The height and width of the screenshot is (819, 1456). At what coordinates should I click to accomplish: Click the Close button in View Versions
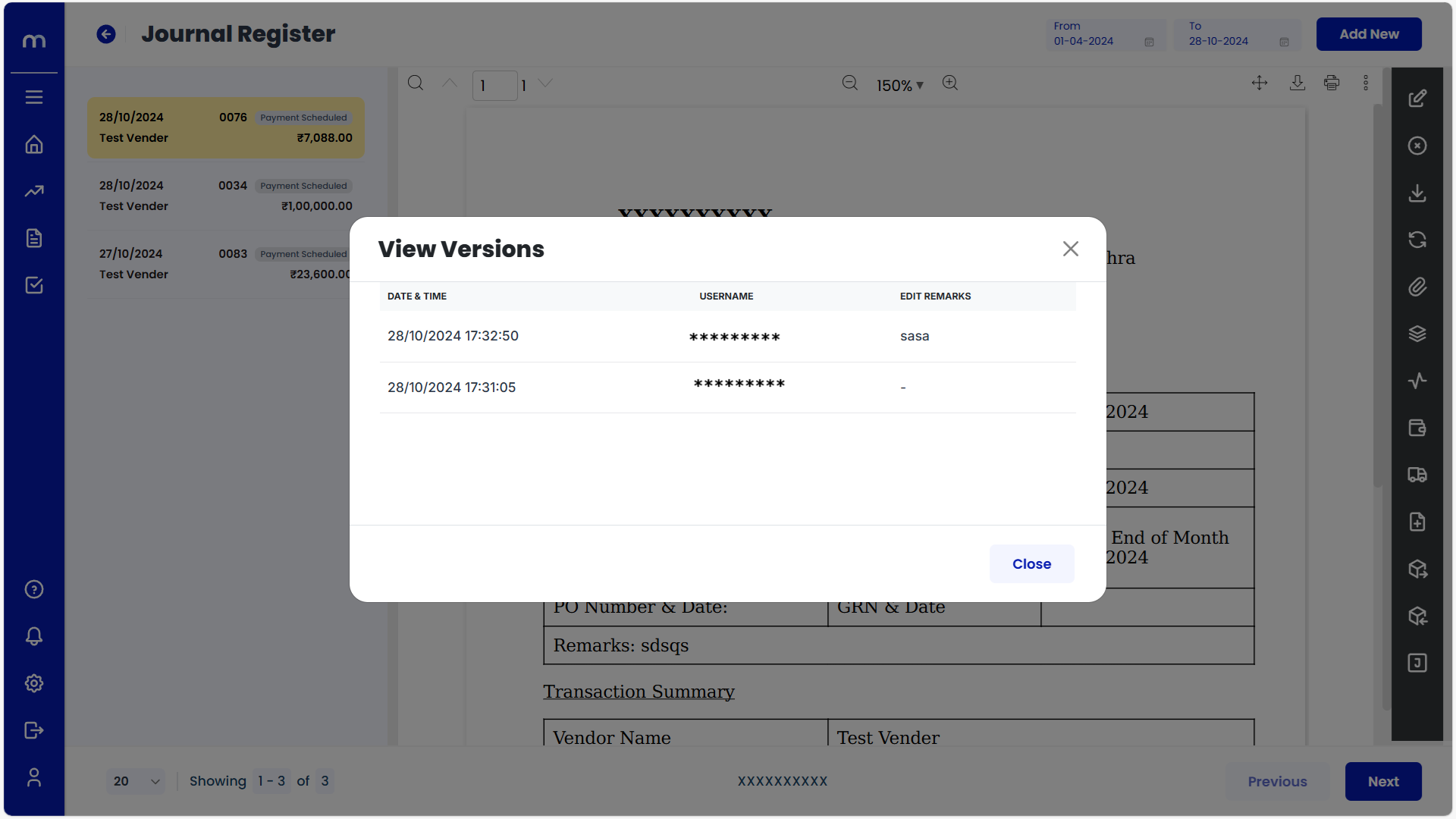(1031, 563)
